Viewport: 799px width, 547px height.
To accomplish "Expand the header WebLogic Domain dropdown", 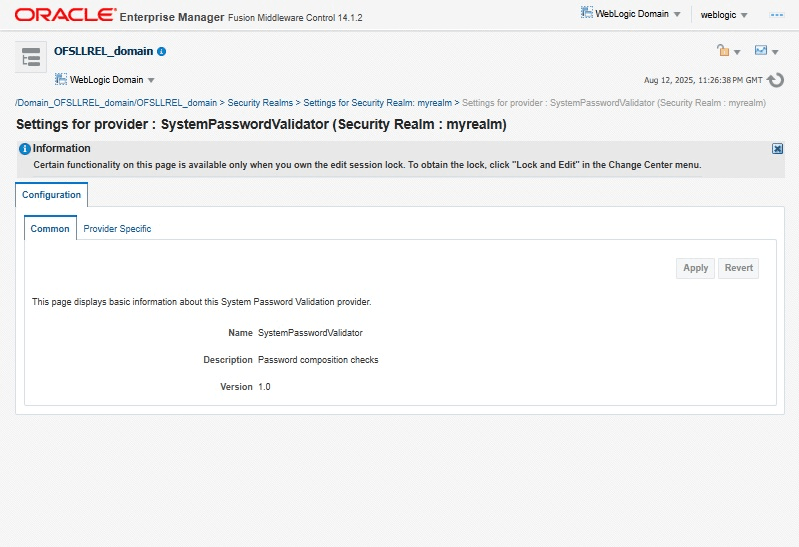I will point(677,14).
